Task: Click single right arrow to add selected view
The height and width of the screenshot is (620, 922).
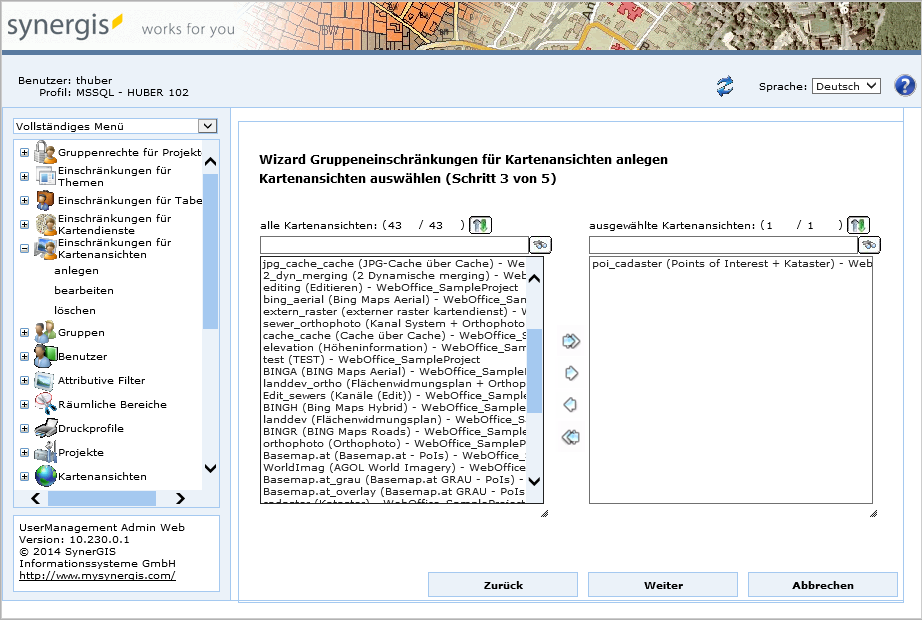Action: (x=571, y=374)
